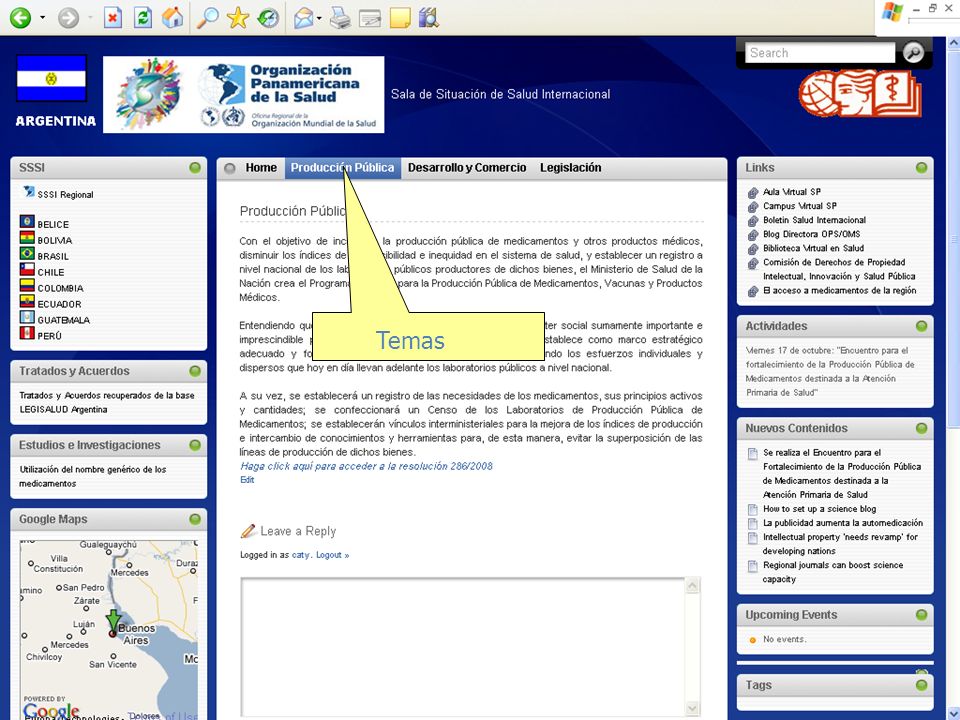This screenshot has height=720, width=960.
Task: Open the Blog Directora OPS/OMS link
Action: [x=811, y=234]
